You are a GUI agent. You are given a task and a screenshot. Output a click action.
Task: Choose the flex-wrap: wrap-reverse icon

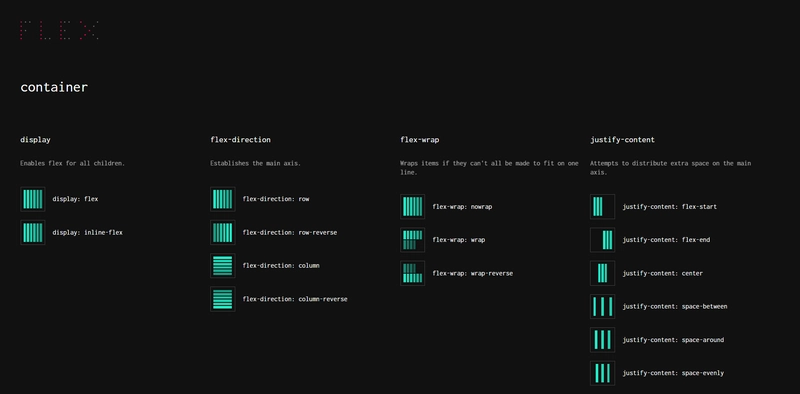click(x=413, y=273)
